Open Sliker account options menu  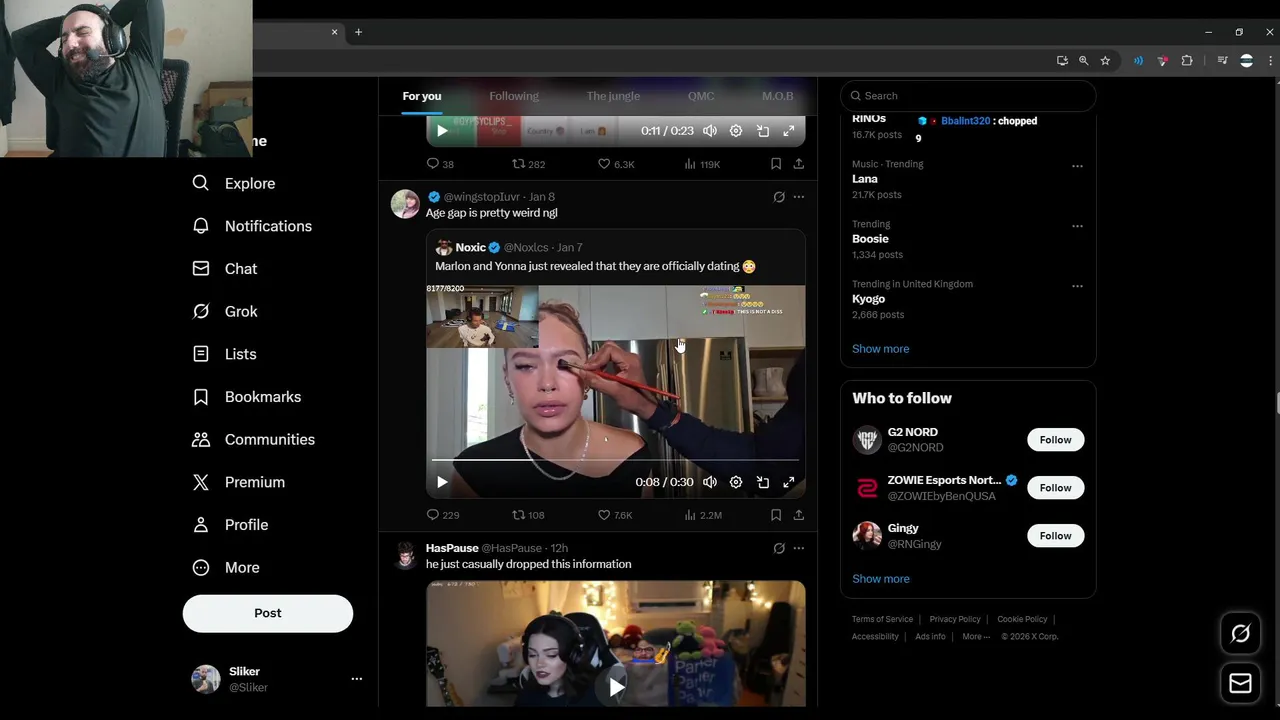point(356,679)
